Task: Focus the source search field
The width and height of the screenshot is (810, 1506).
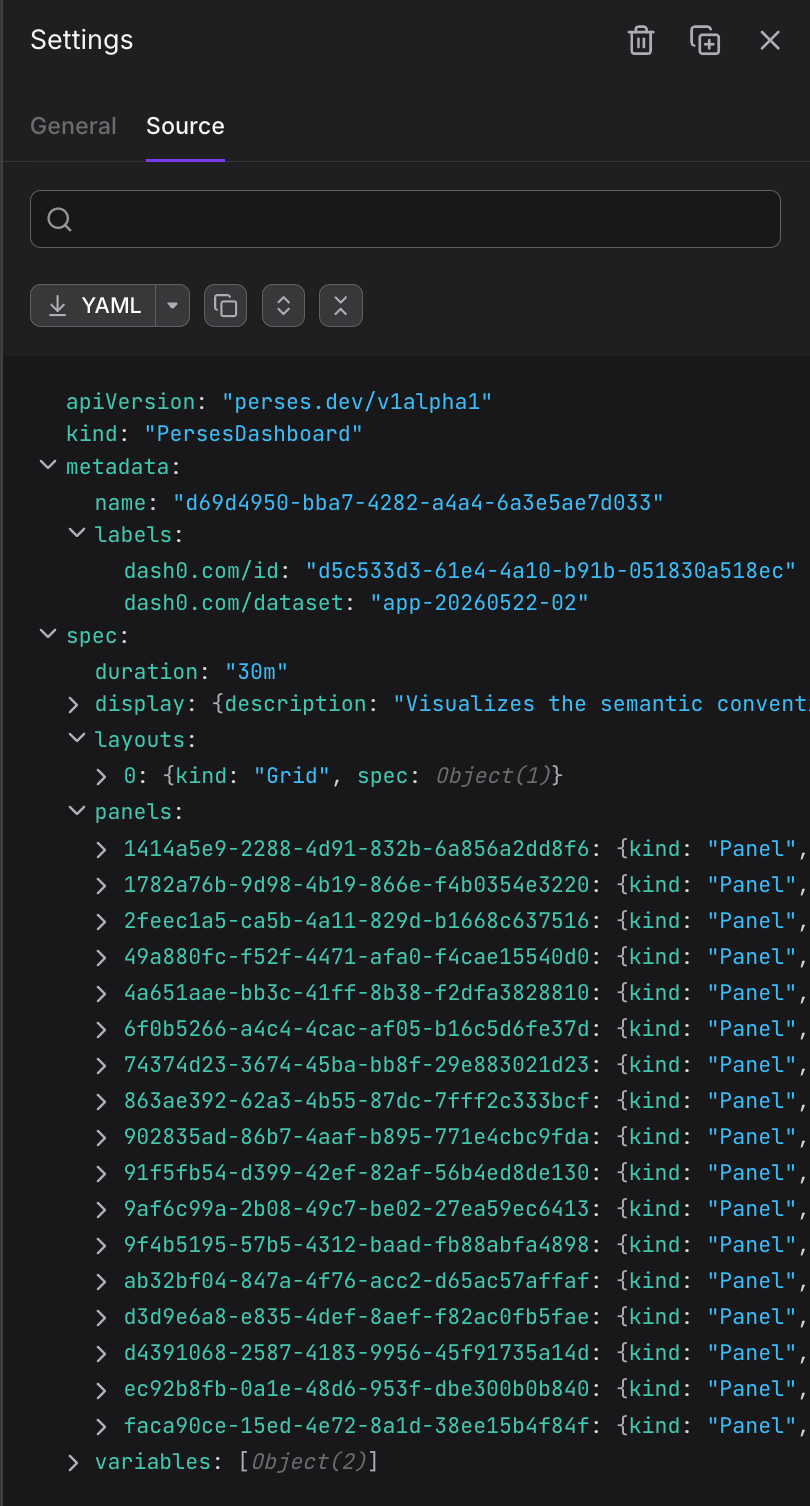Action: (405, 219)
